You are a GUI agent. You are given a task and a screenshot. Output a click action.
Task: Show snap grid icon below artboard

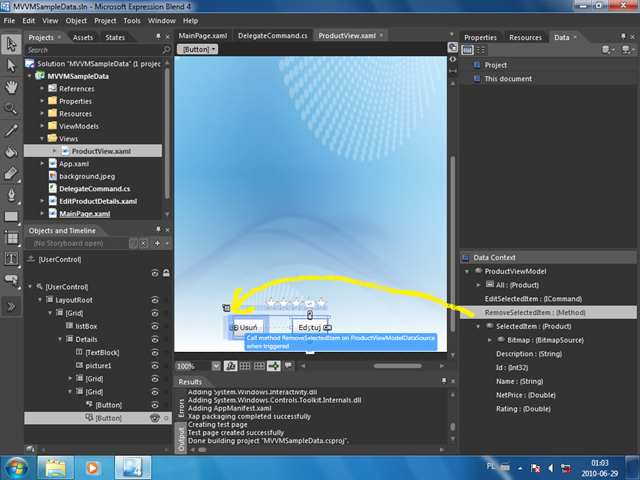[245, 366]
